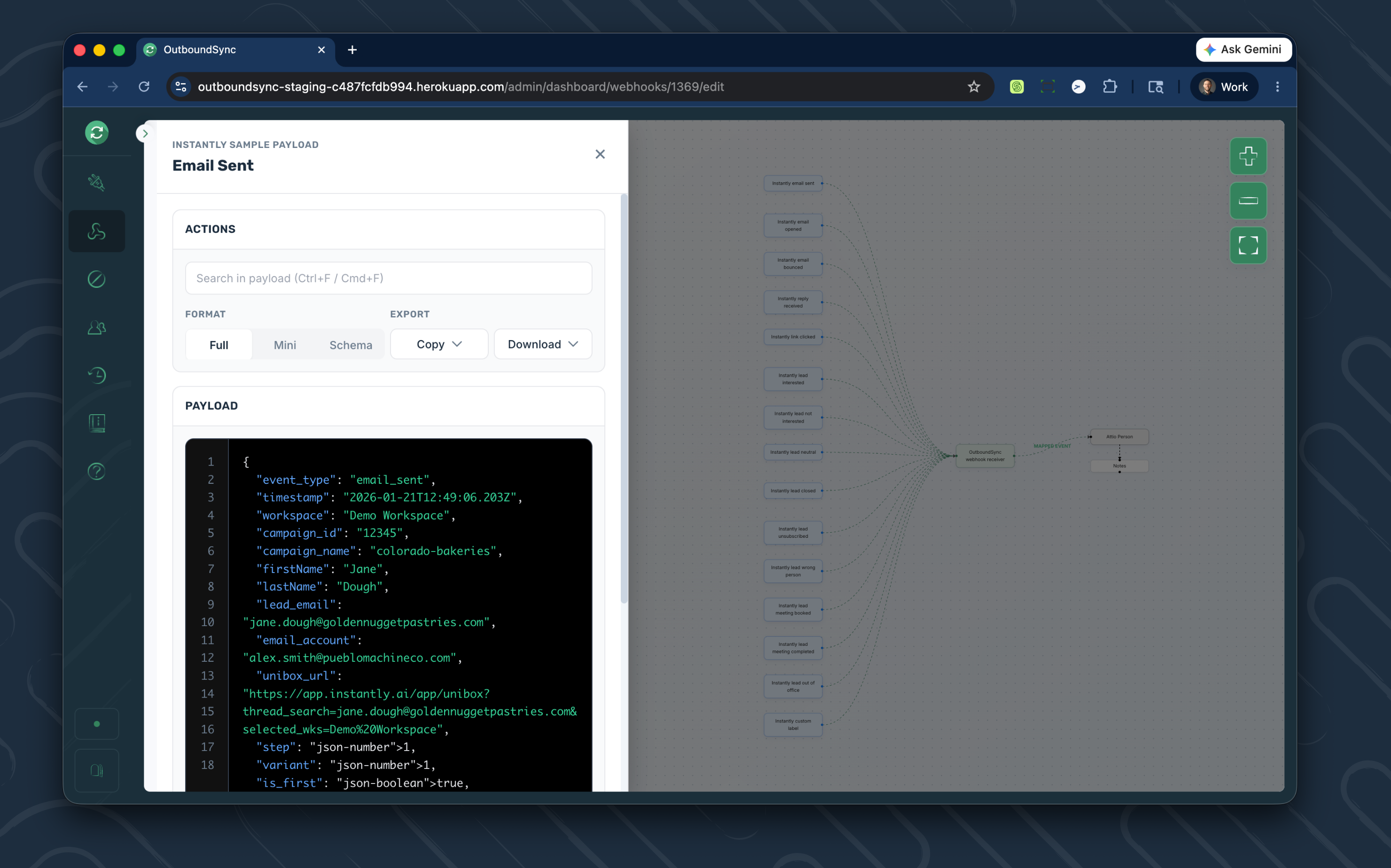Click the "event_type" line in payload

(345, 480)
